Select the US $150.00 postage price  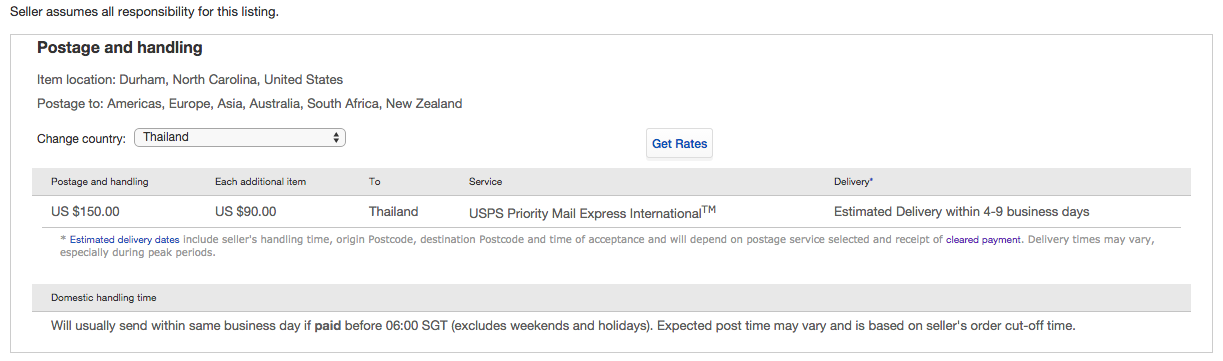coord(85,212)
